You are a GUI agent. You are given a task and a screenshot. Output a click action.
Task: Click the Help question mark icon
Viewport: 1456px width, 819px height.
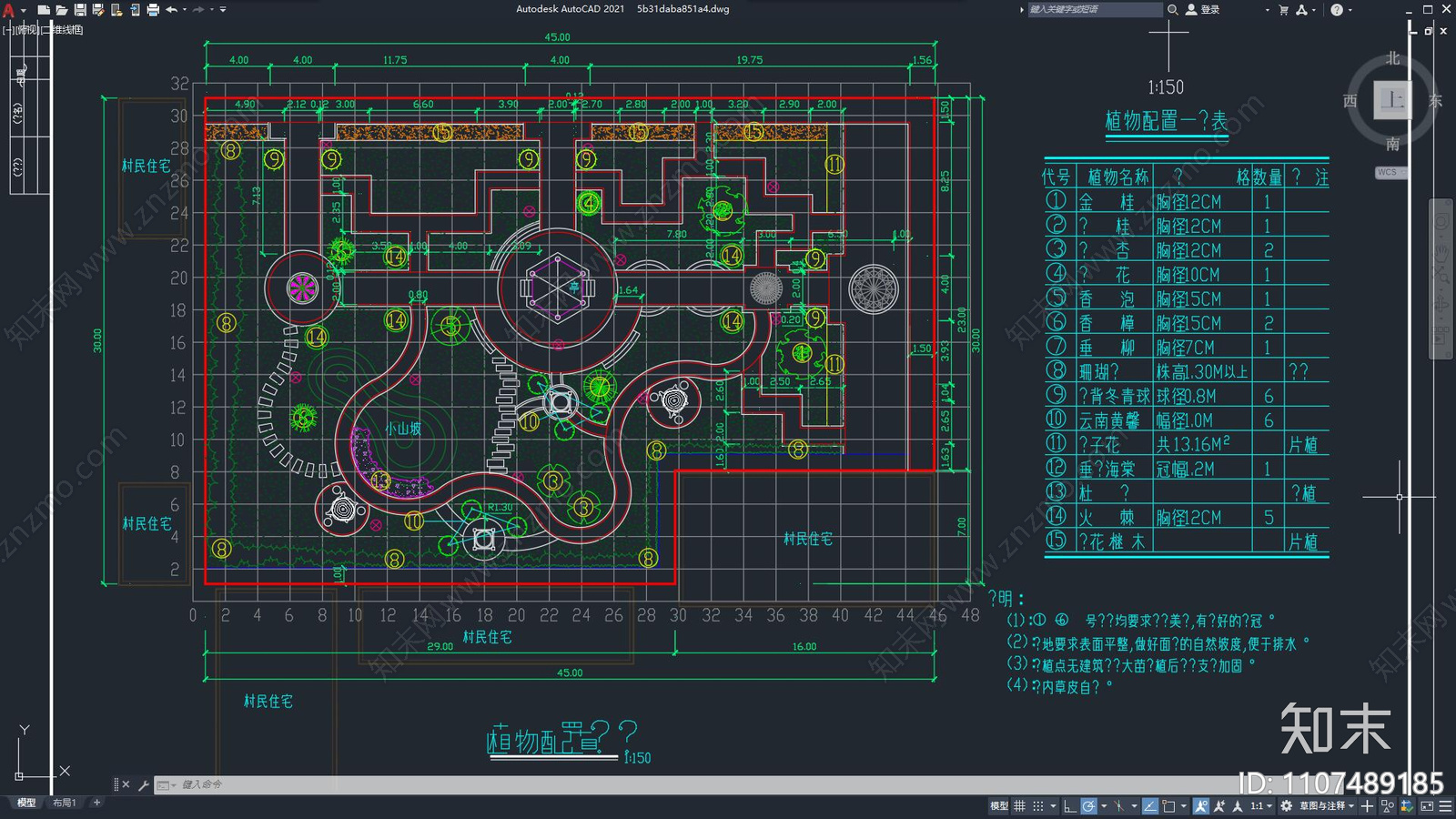point(1337,10)
